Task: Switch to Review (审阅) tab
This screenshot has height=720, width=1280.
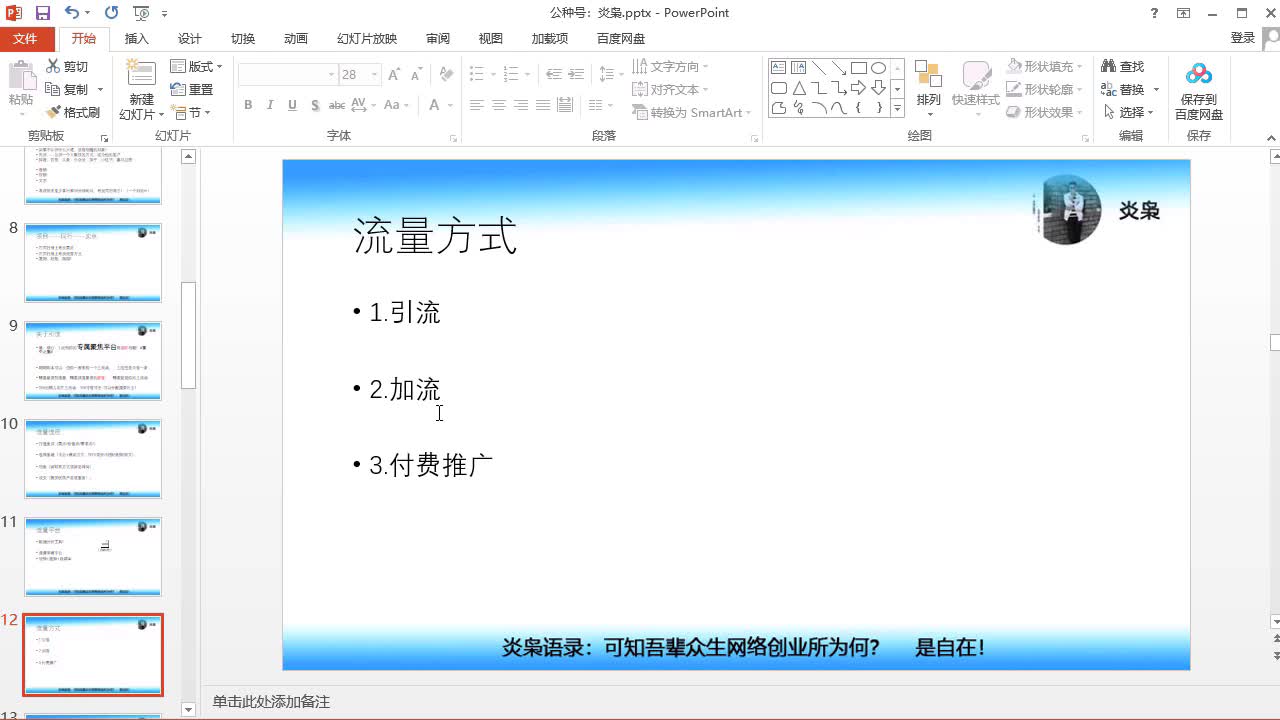Action: tap(438, 39)
